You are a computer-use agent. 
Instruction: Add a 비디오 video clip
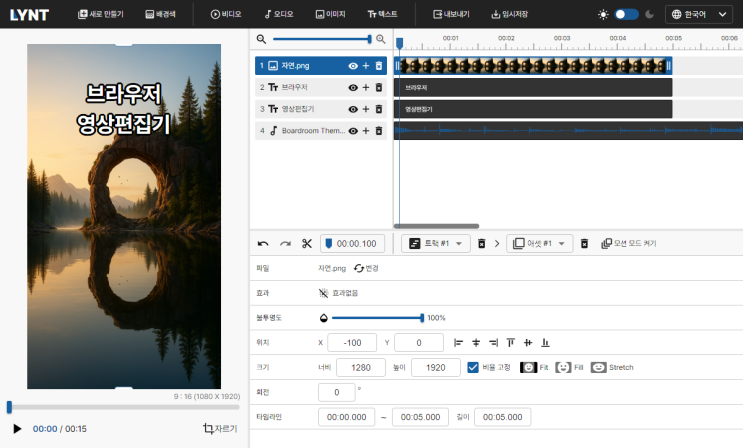click(x=226, y=14)
